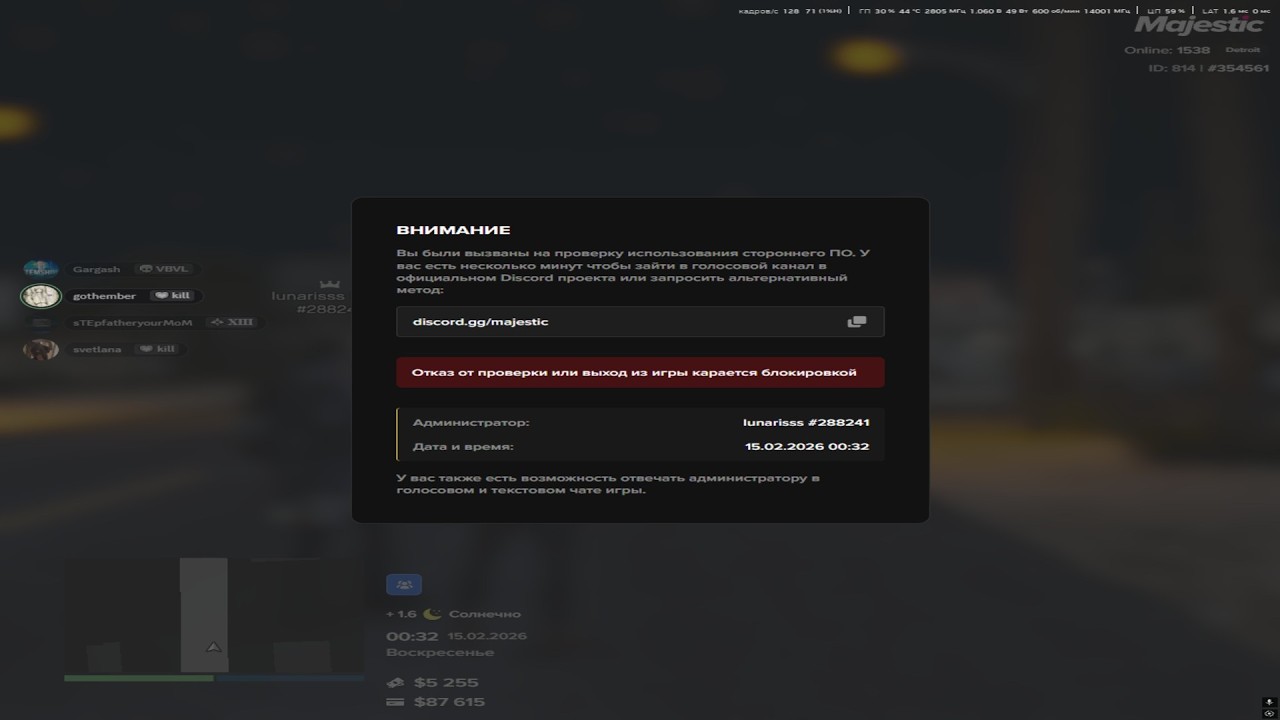Click the Online: 1538 counter

(x=1167, y=50)
